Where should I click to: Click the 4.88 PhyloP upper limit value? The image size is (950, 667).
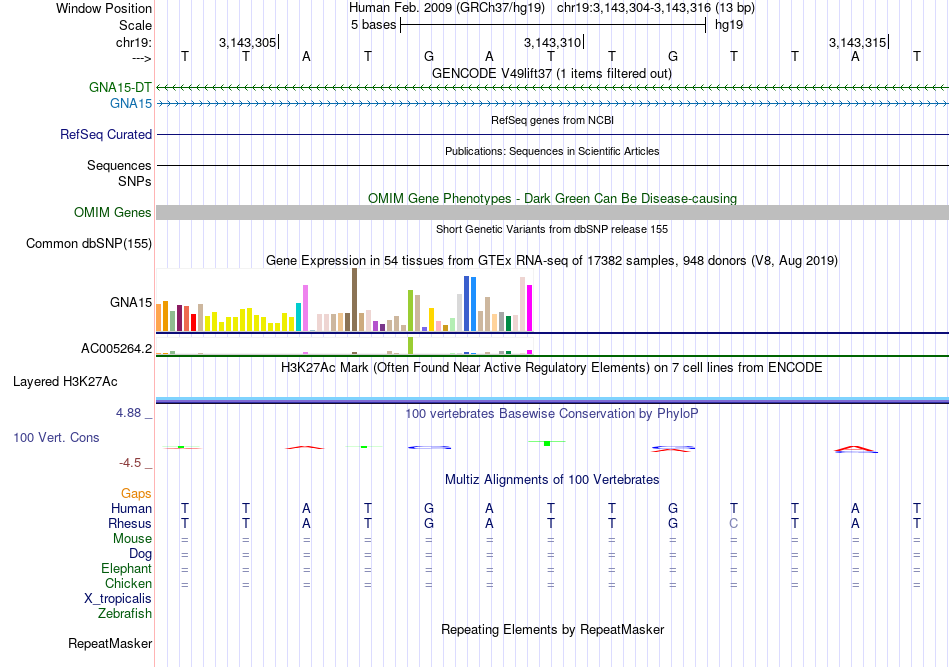coord(128,413)
